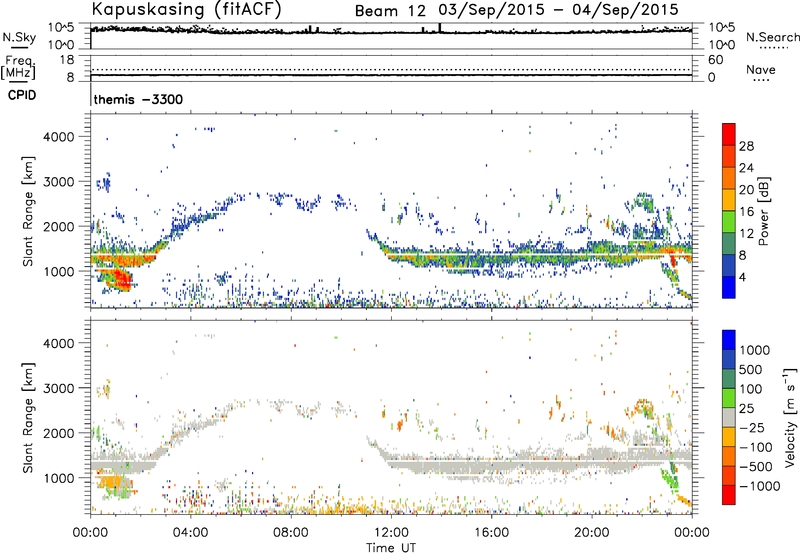Click the red high-power echo patch near 01:00 UT
800x554 pixels.
(x=121, y=278)
